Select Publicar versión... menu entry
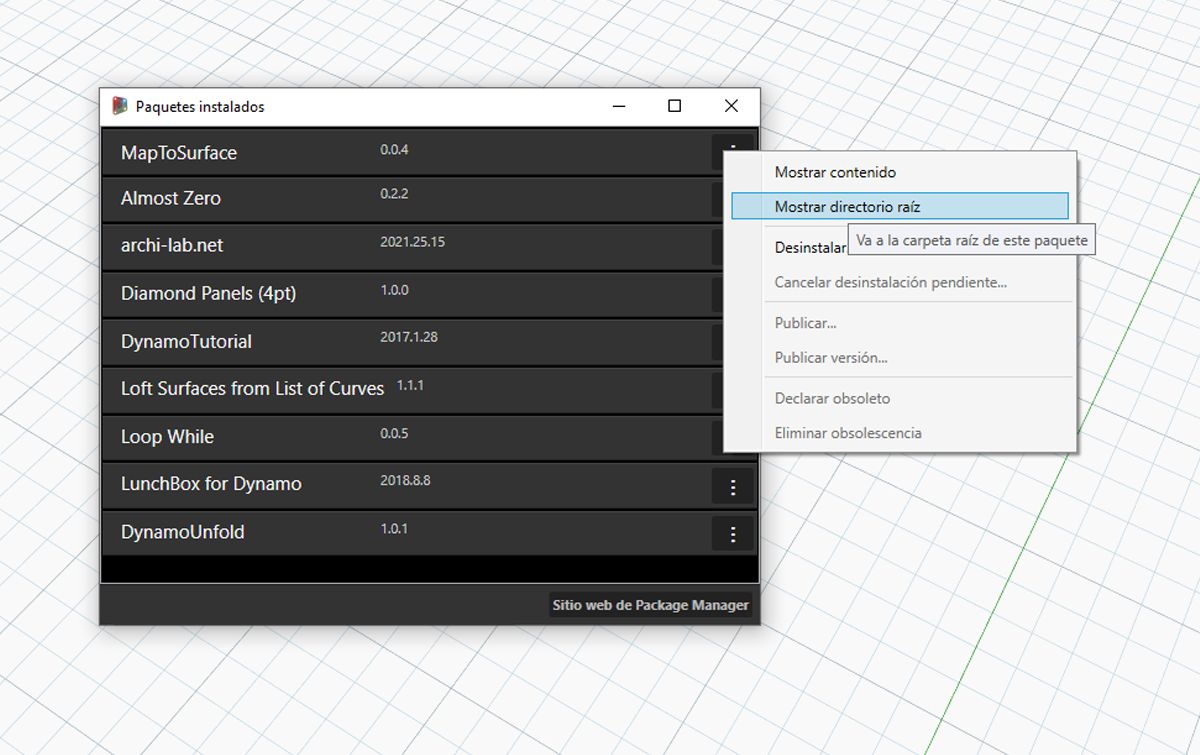The width and height of the screenshot is (1200, 755). point(900,357)
